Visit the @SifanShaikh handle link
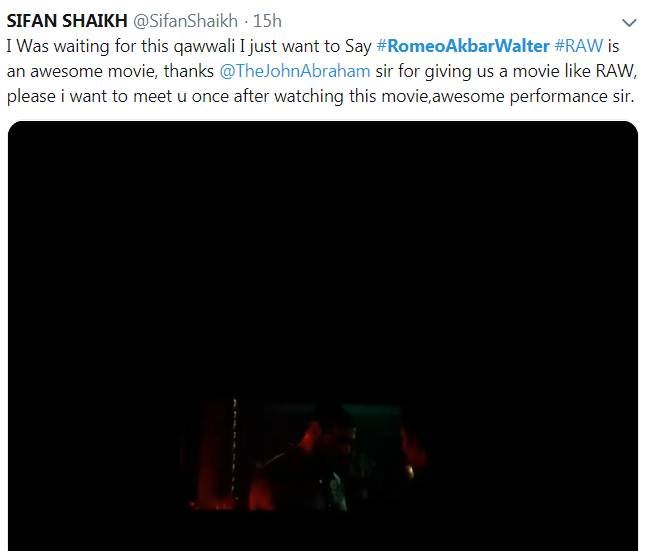The height and width of the screenshot is (551, 645). point(186,21)
